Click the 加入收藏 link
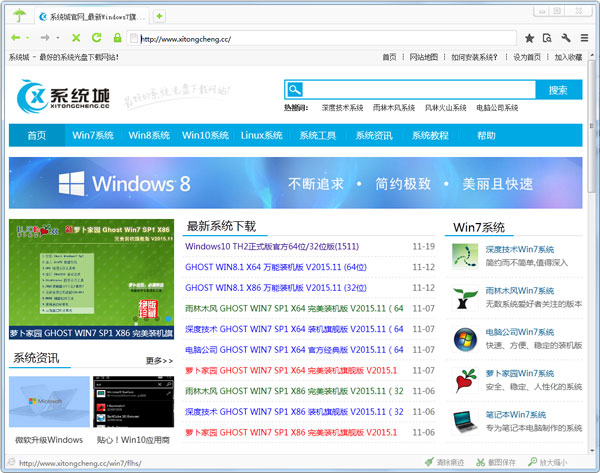Screen dimensions: 600x473 tap(568, 57)
